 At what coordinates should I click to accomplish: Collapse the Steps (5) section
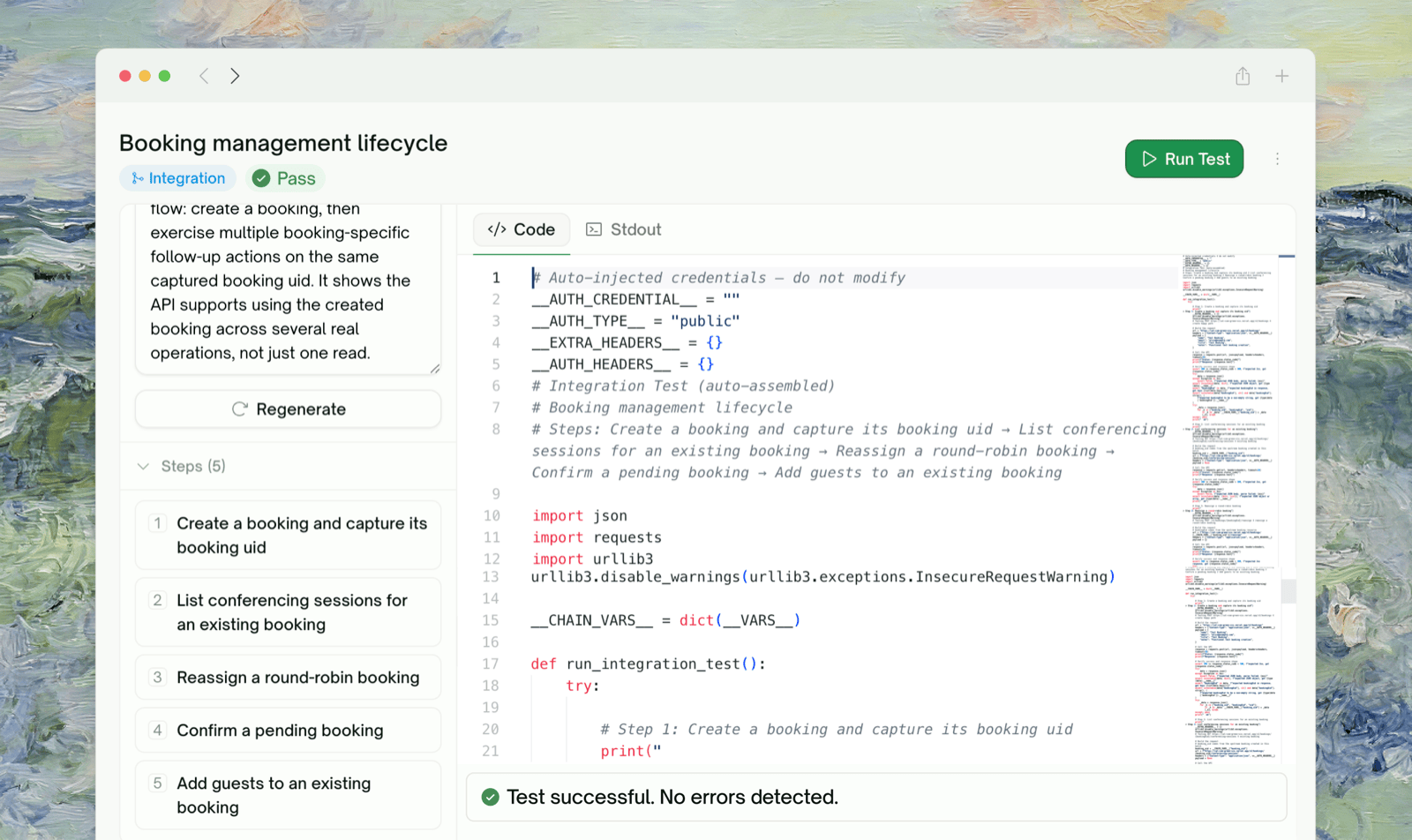(x=182, y=466)
